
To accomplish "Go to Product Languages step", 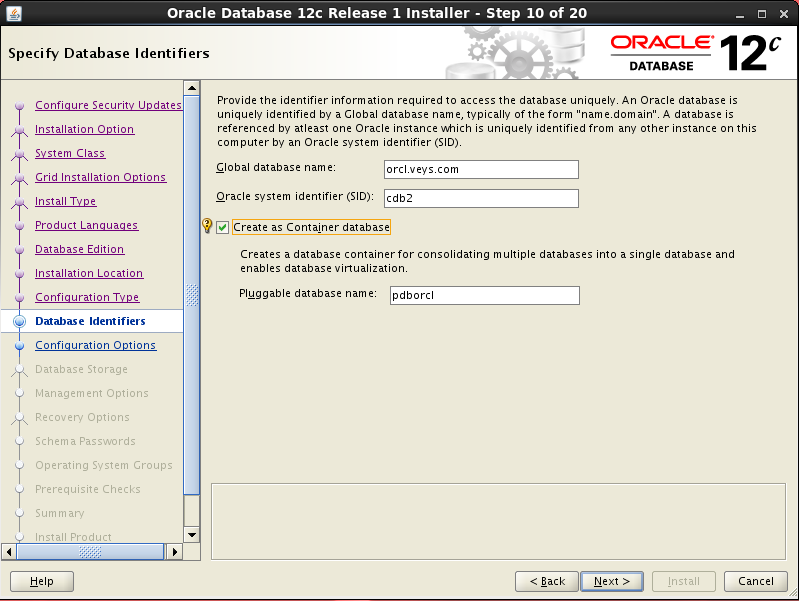I will [x=87, y=225].
